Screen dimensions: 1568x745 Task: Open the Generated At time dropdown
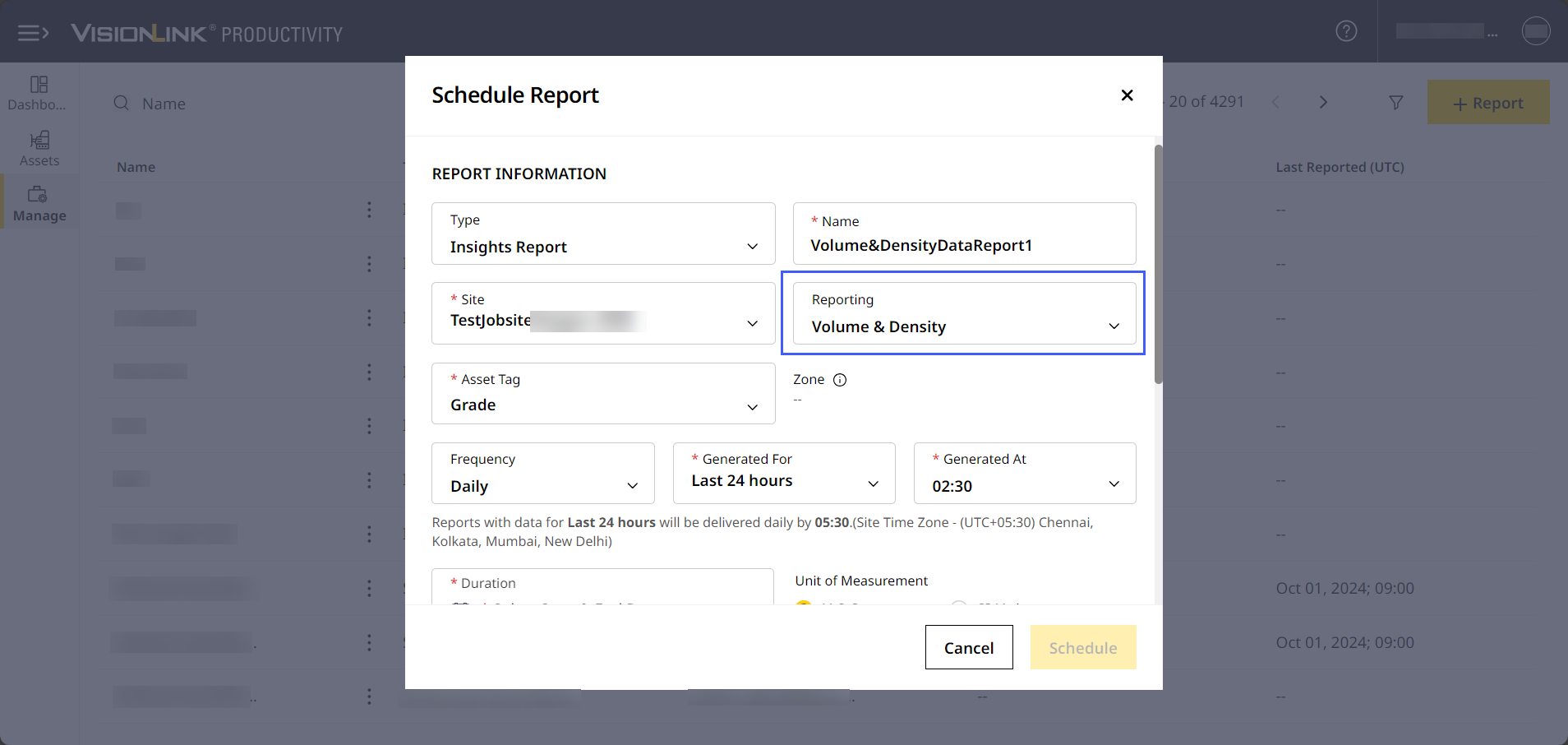click(1024, 474)
